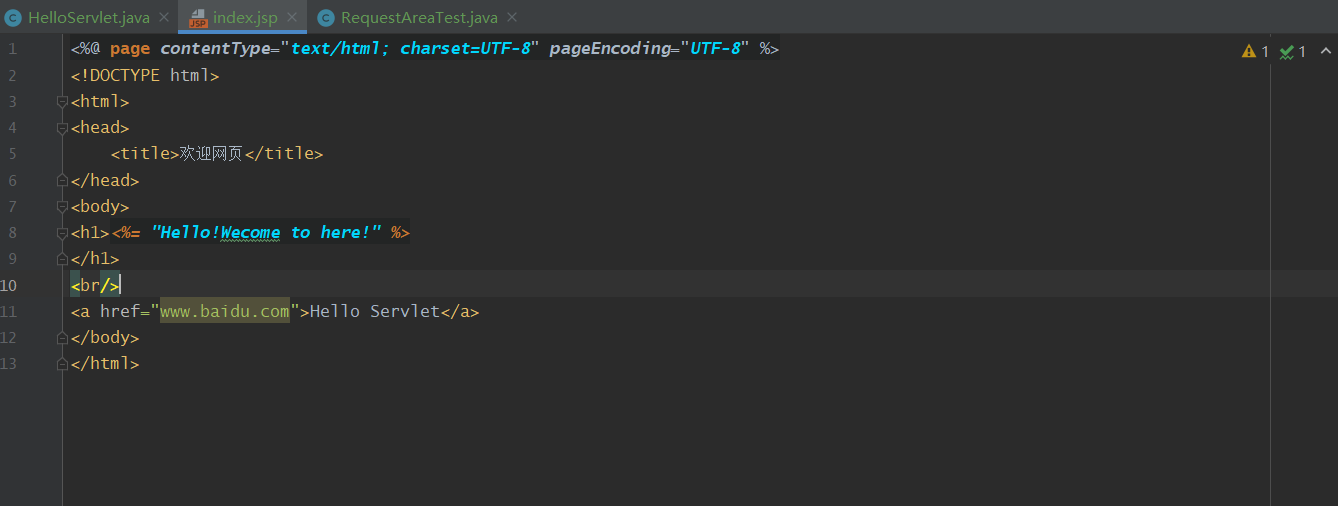Click the class icon on HelloServlet.java tab
The height and width of the screenshot is (506, 1338).
13,18
